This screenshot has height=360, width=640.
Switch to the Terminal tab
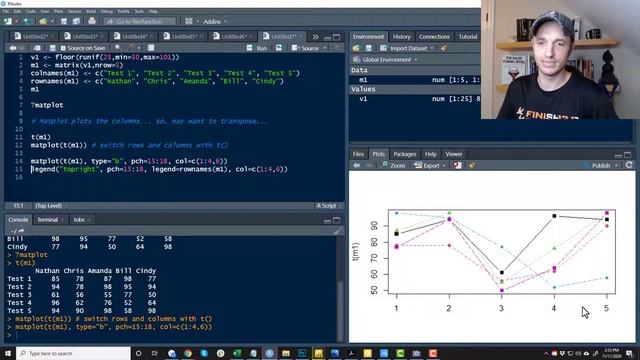point(50,220)
